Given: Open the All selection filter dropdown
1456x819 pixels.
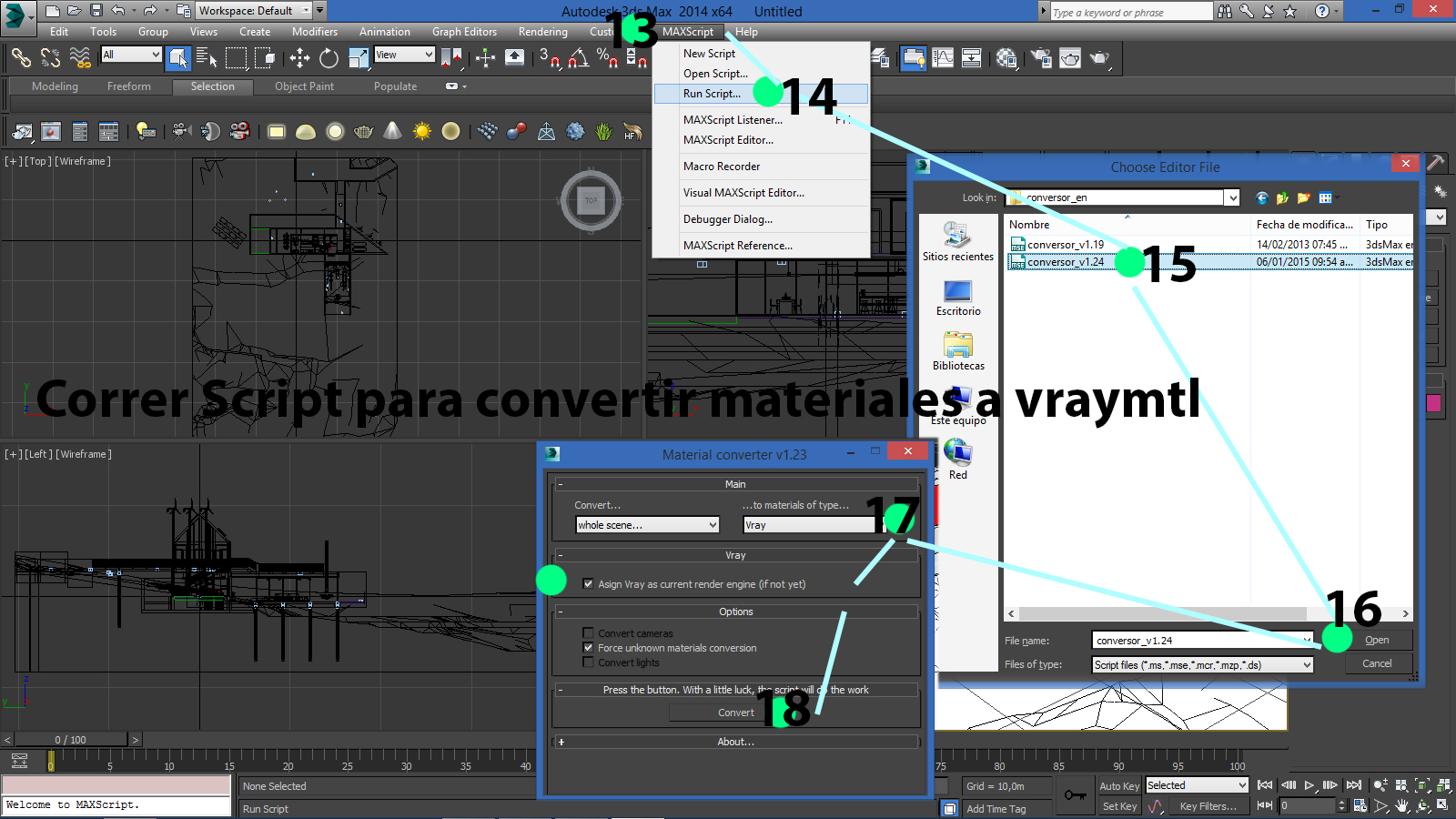Looking at the screenshot, I should click(131, 55).
